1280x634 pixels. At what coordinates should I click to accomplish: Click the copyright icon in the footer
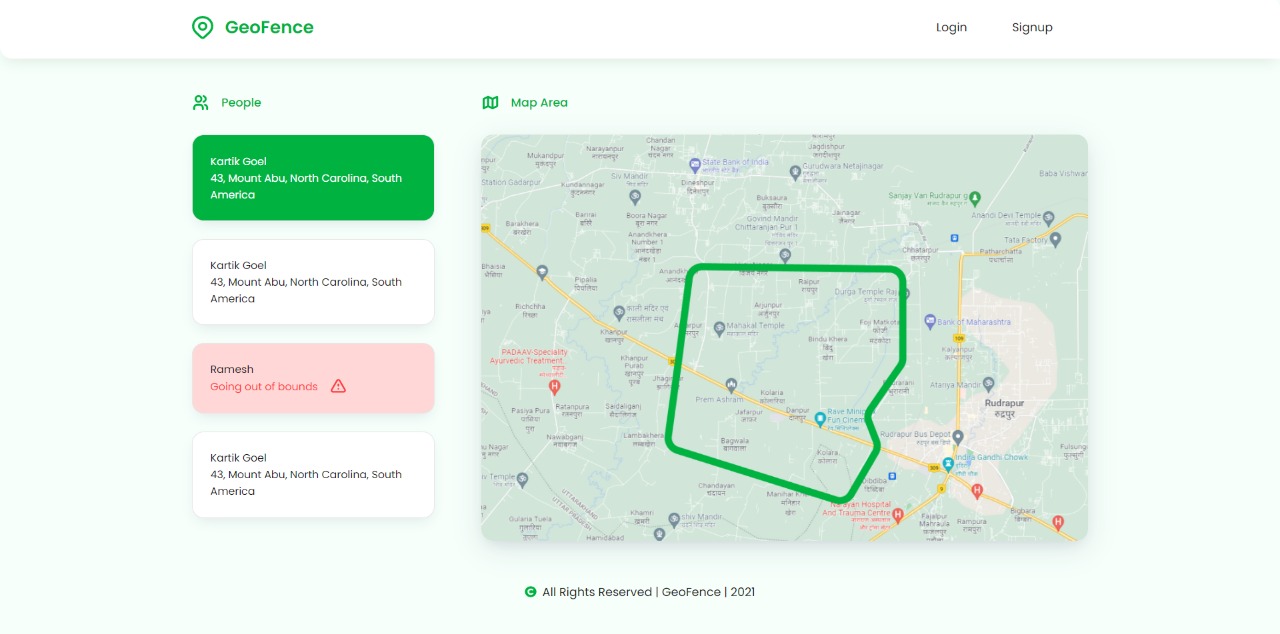pos(531,592)
